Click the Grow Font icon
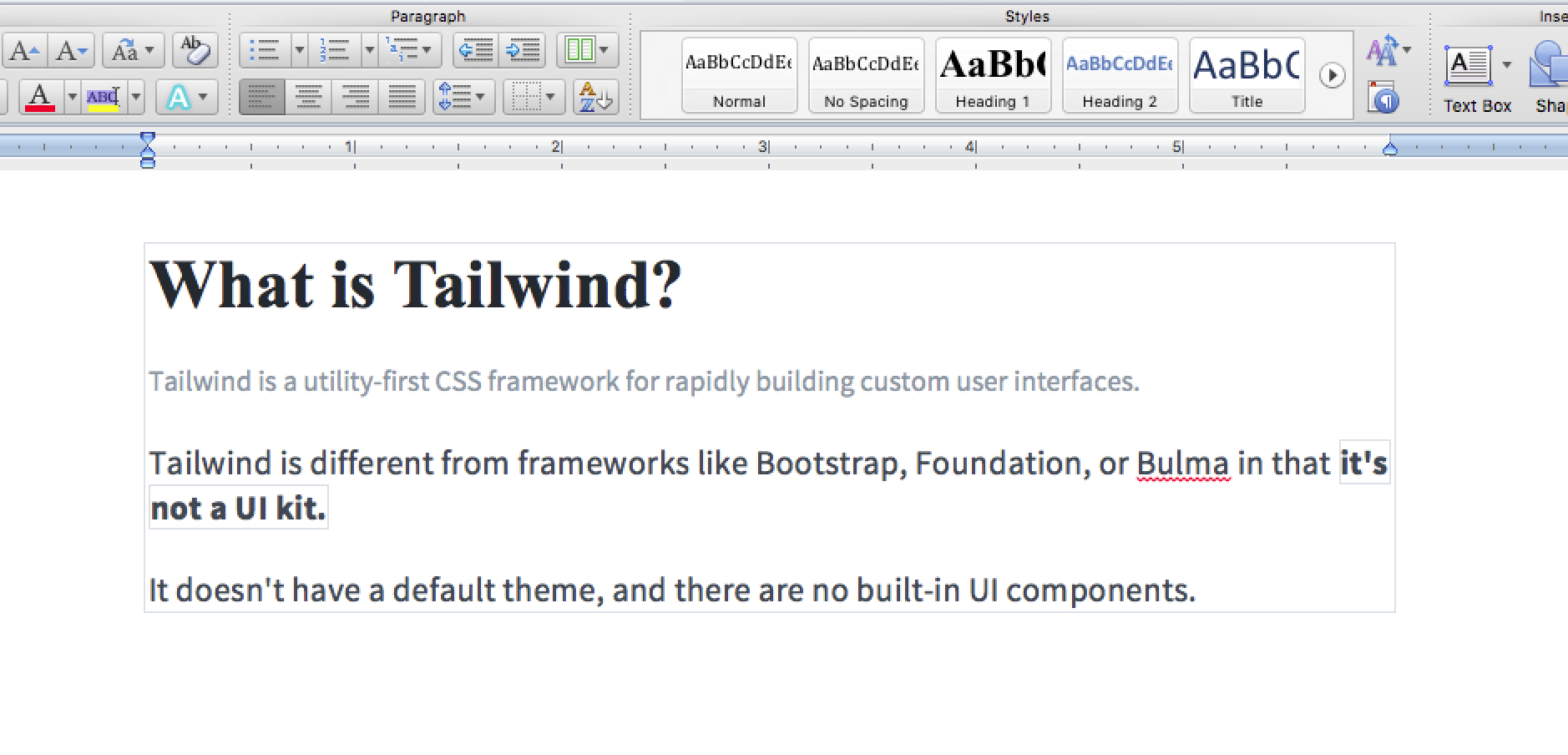 [23, 49]
